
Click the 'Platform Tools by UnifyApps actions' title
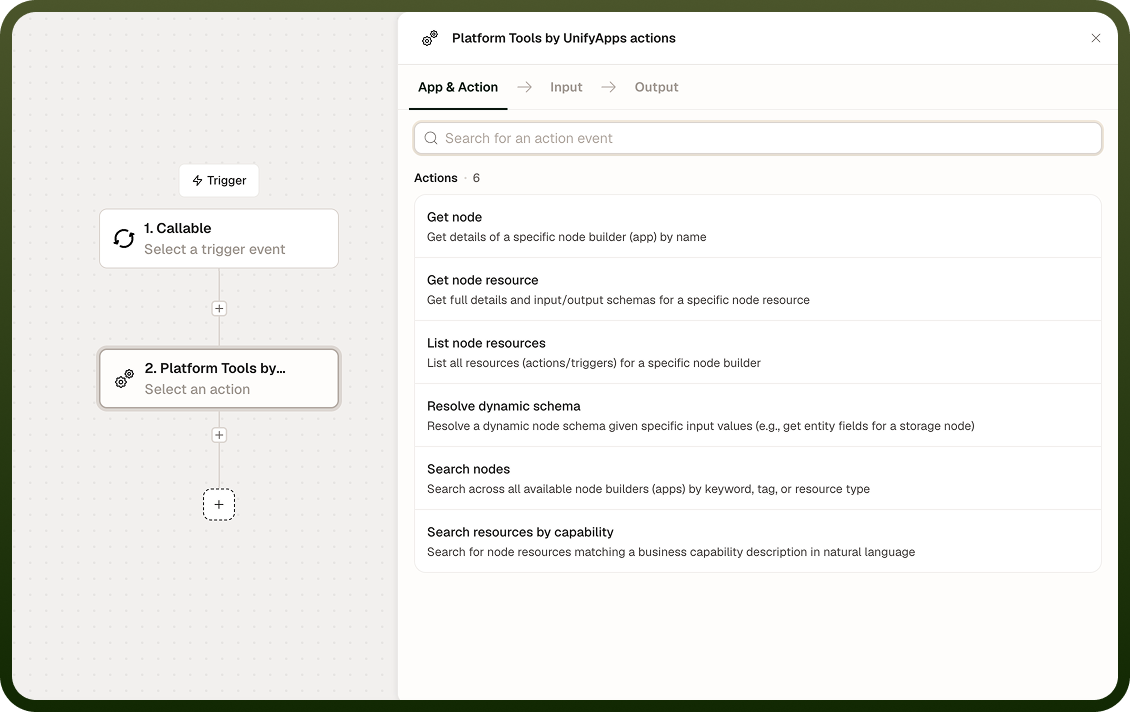coord(564,38)
